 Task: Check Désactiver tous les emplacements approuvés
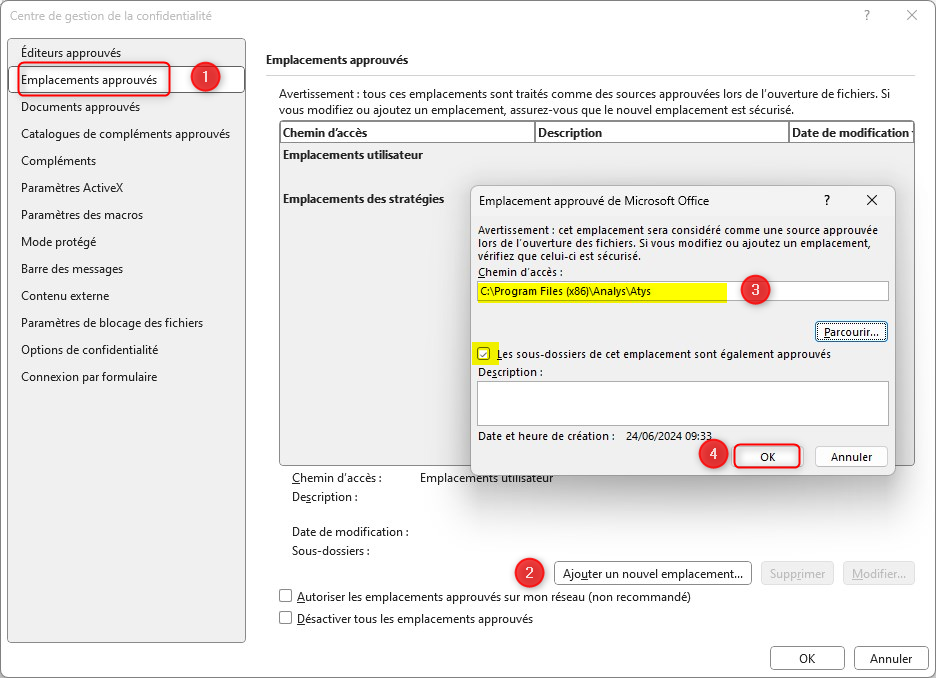click(286, 618)
